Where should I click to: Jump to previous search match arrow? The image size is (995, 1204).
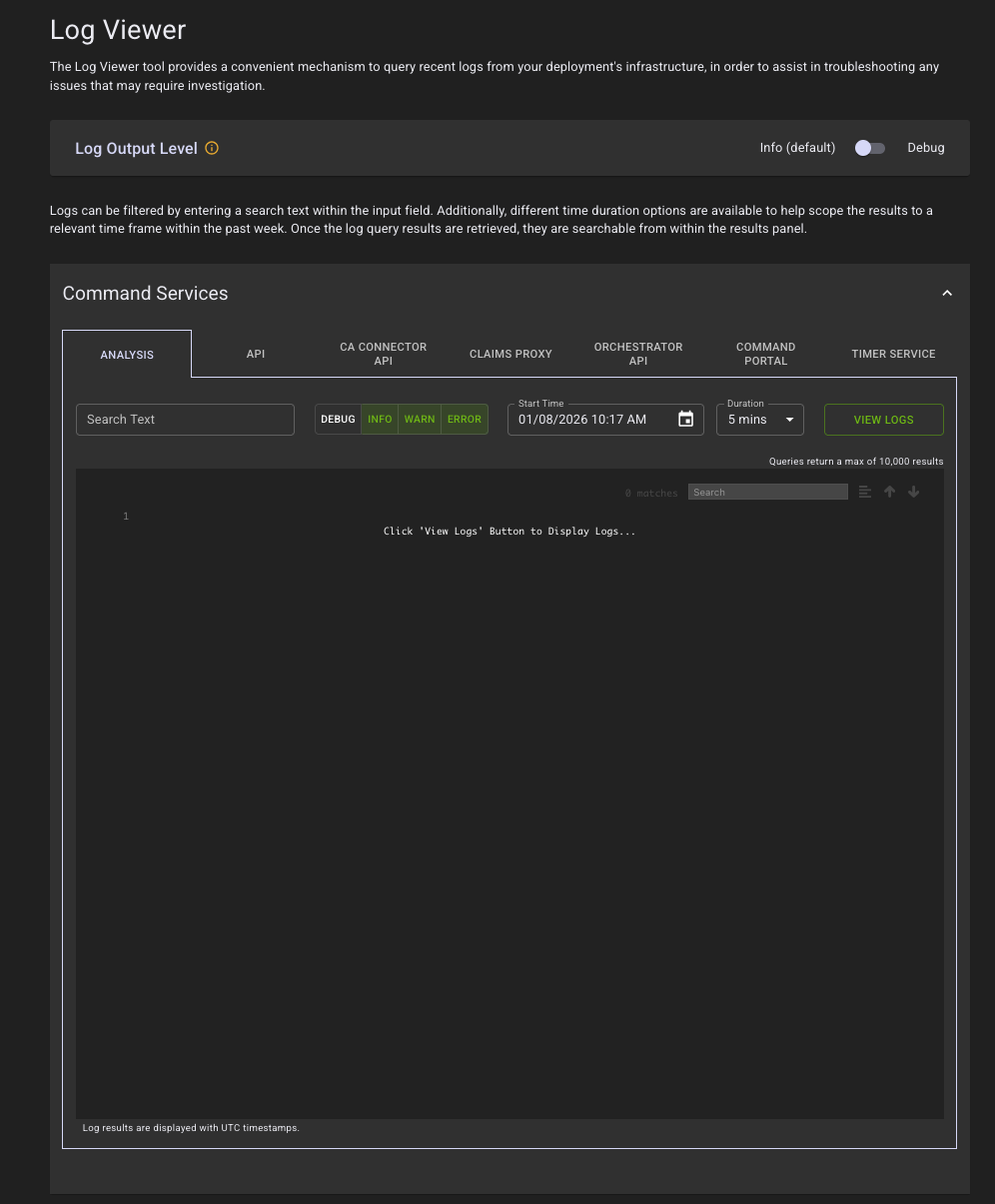tap(889, 492)
